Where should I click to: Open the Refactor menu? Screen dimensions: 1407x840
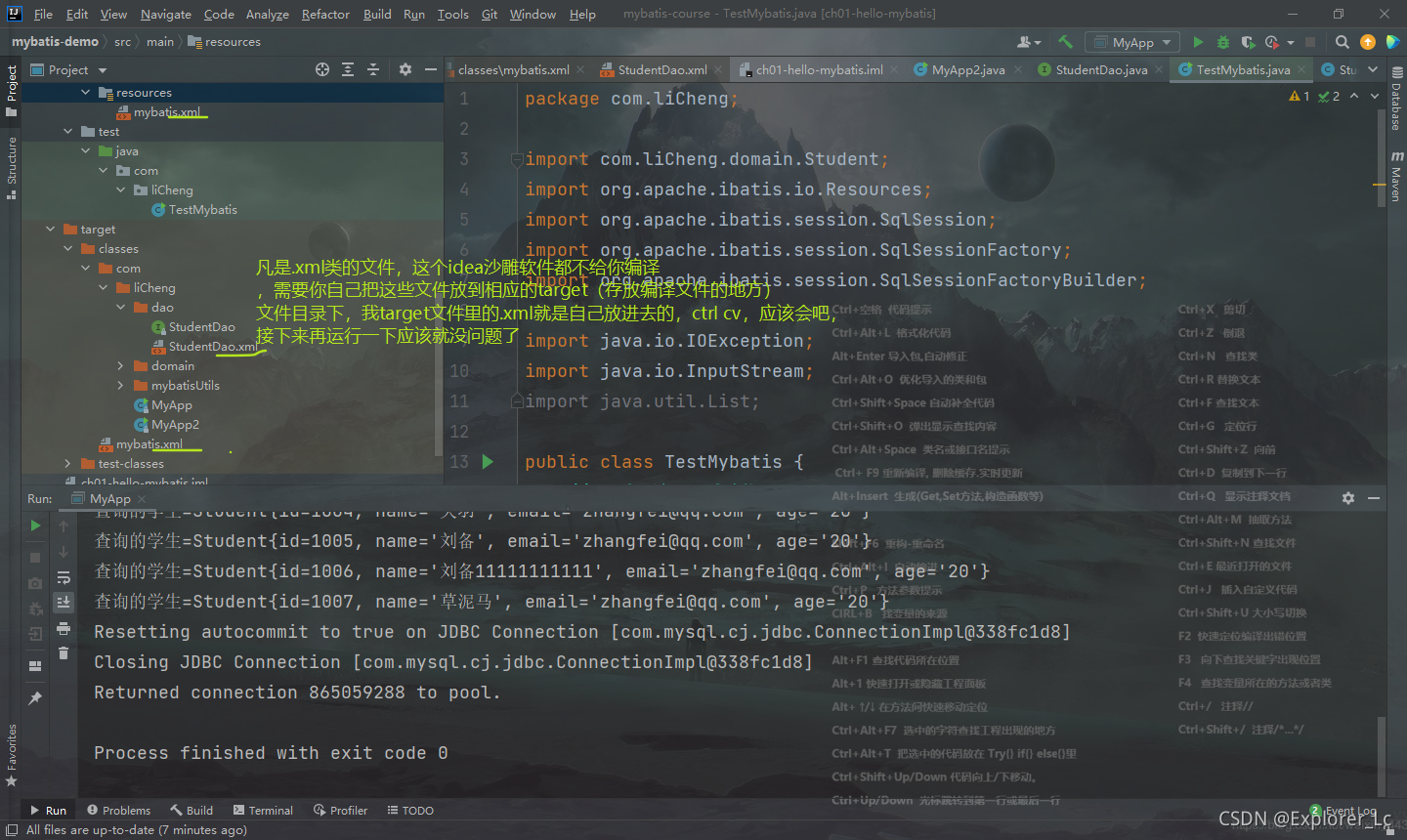pos(324,14)
